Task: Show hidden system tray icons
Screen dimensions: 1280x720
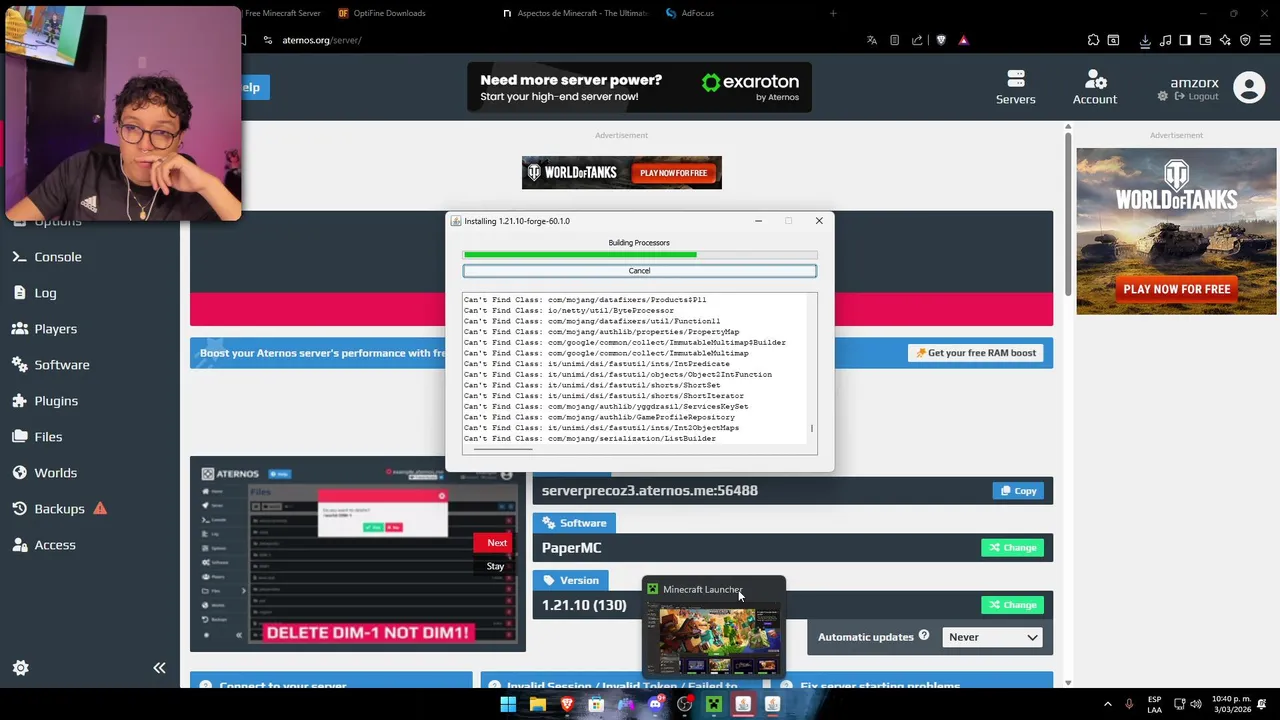Action: 1107,704
